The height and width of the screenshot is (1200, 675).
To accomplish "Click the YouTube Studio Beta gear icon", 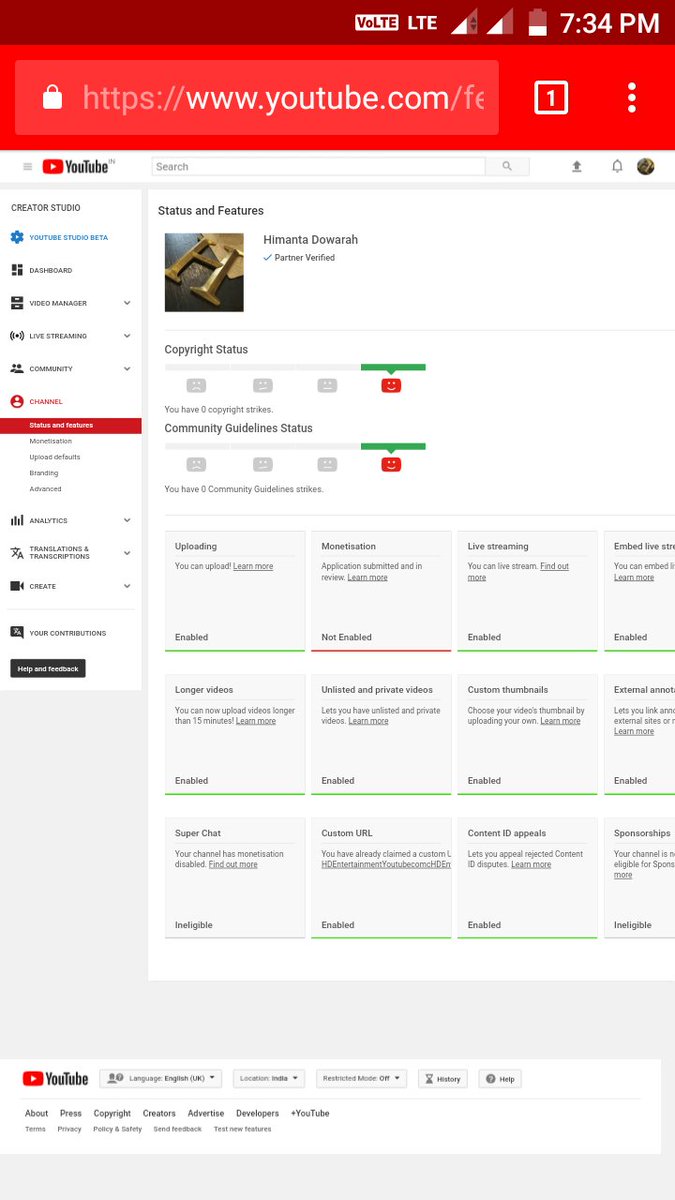I will (17, 238).
